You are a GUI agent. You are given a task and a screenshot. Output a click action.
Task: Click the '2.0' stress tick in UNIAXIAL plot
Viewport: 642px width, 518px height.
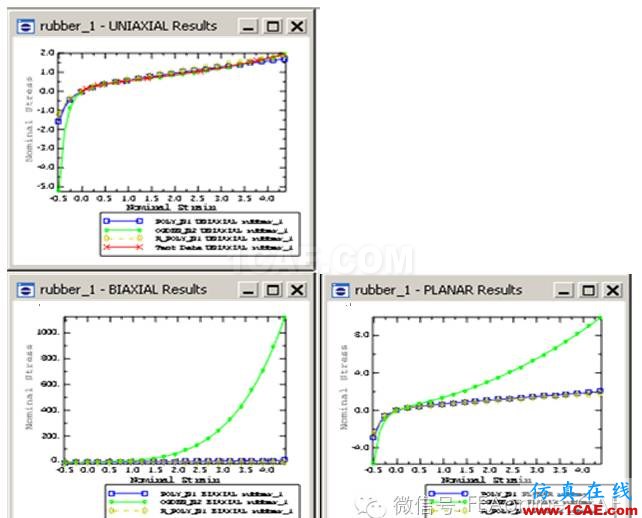coord(47,52)
